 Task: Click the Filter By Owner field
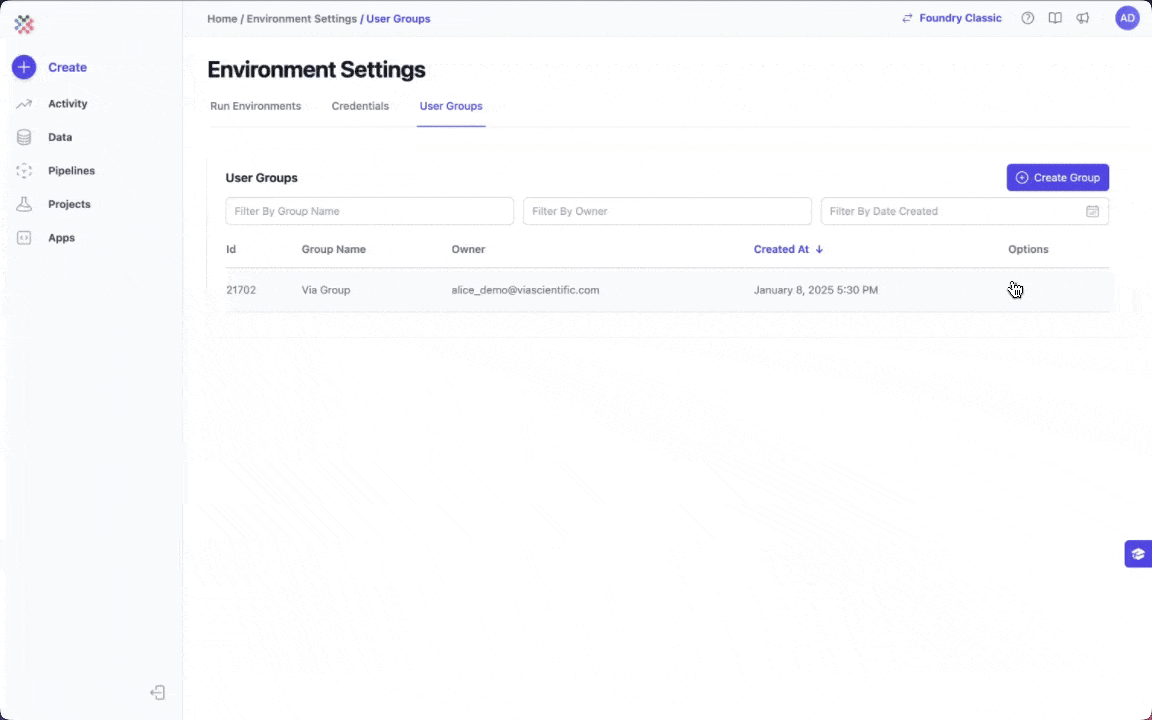coord(667,211)
